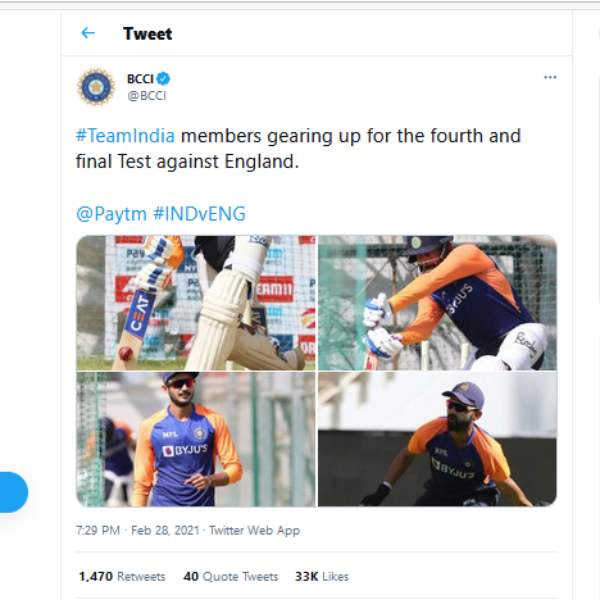
Task: View the bottom-right fielding photo
Action: coord(437,439)
